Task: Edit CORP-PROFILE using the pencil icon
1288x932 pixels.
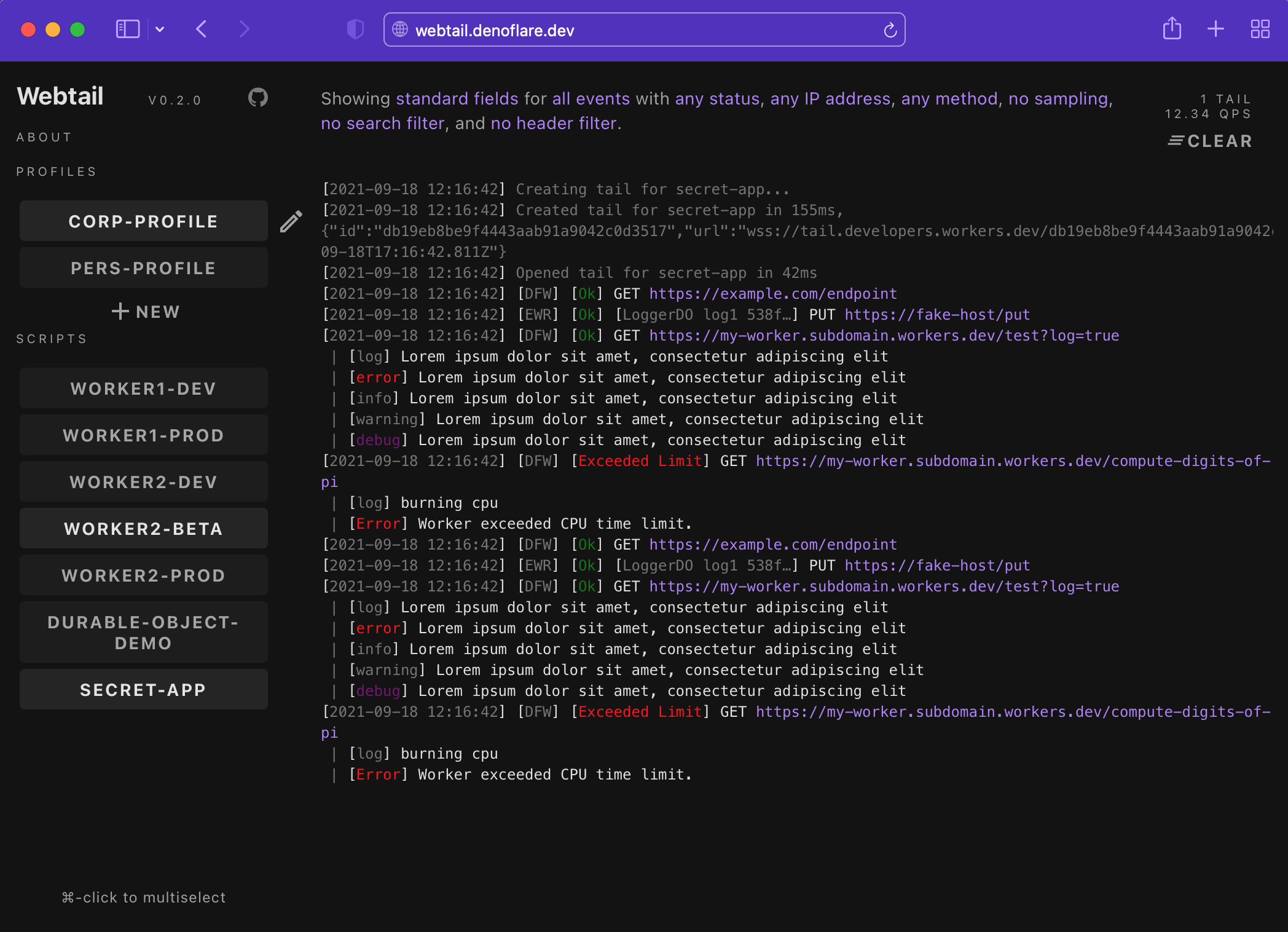Action: click(291, 221)
